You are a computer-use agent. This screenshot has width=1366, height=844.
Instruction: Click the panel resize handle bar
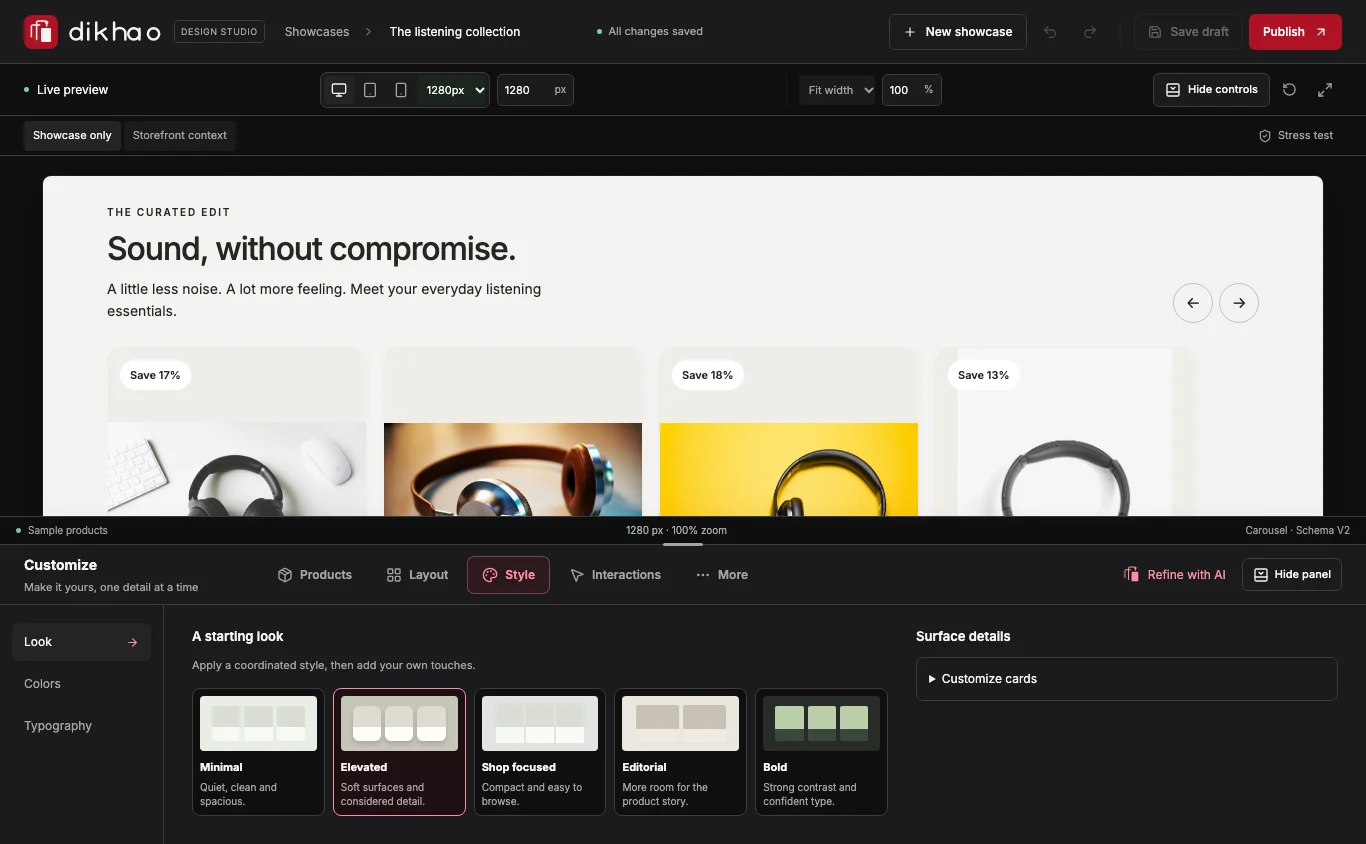(x=683, y=544)
